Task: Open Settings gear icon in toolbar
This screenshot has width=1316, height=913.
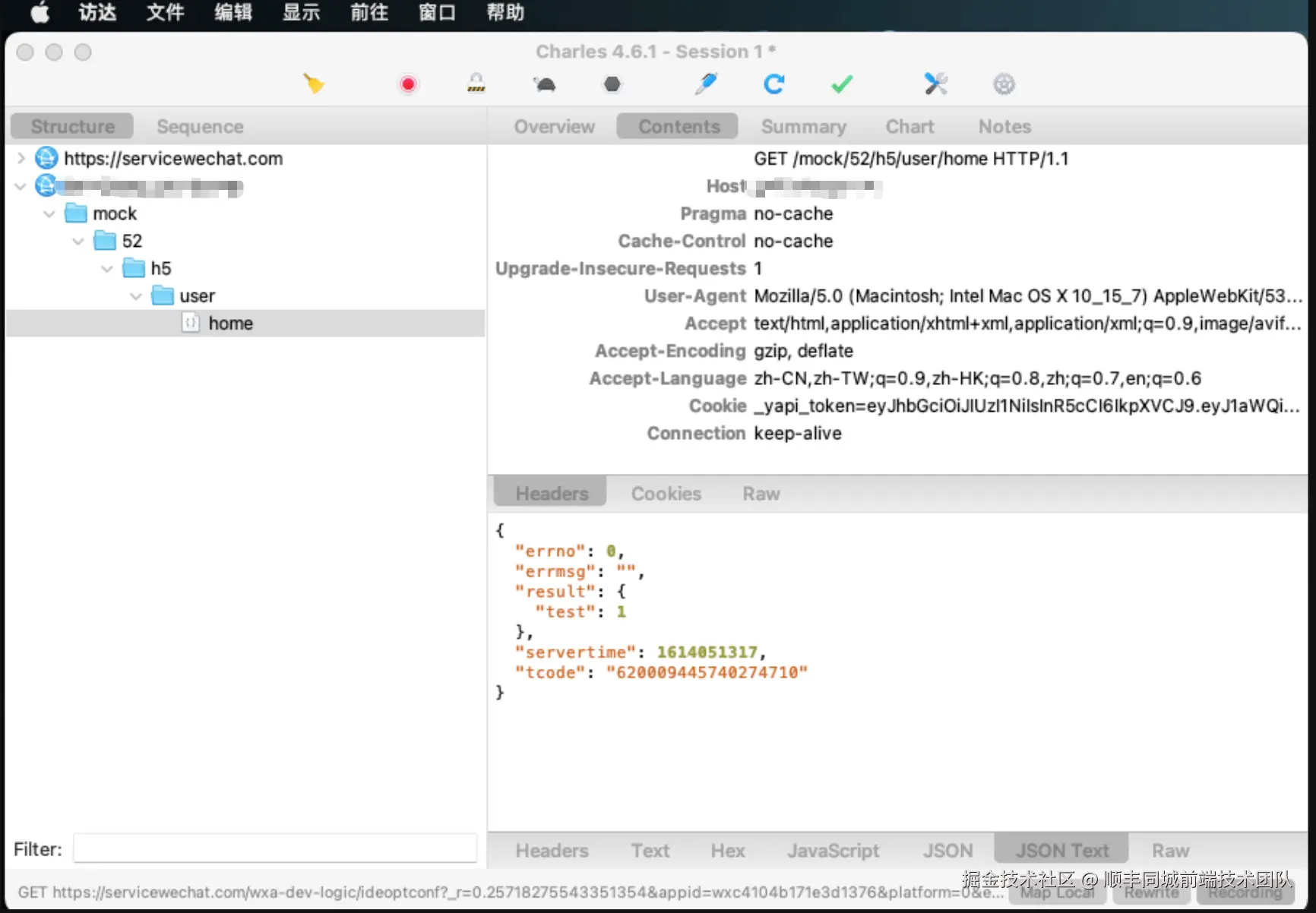Action: tap(1004, 84)
